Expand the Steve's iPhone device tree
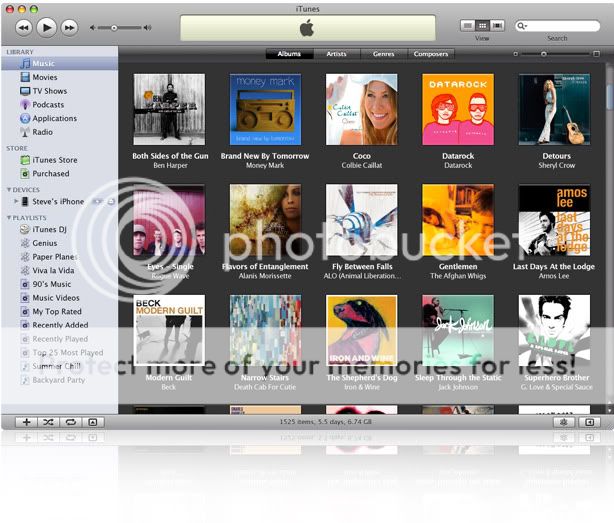Viewport: 614px width, 523px height. point(15,201)
